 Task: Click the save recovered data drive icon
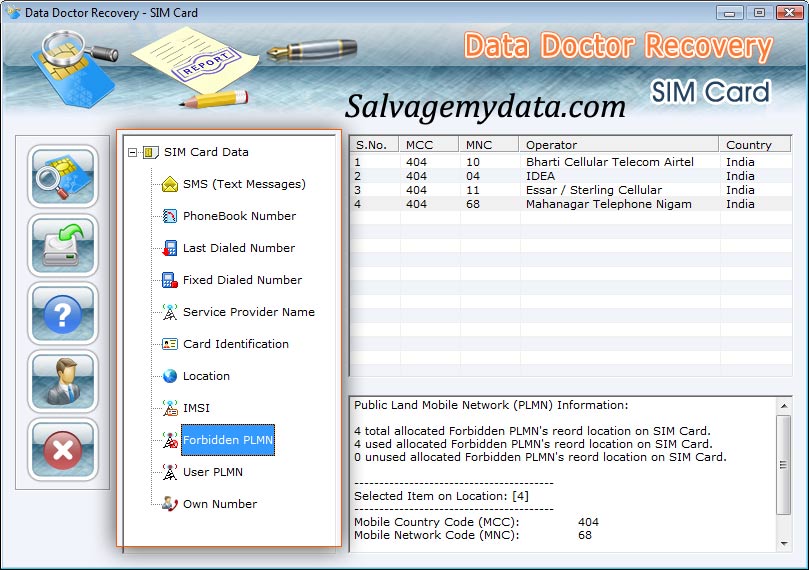point(62,245)
